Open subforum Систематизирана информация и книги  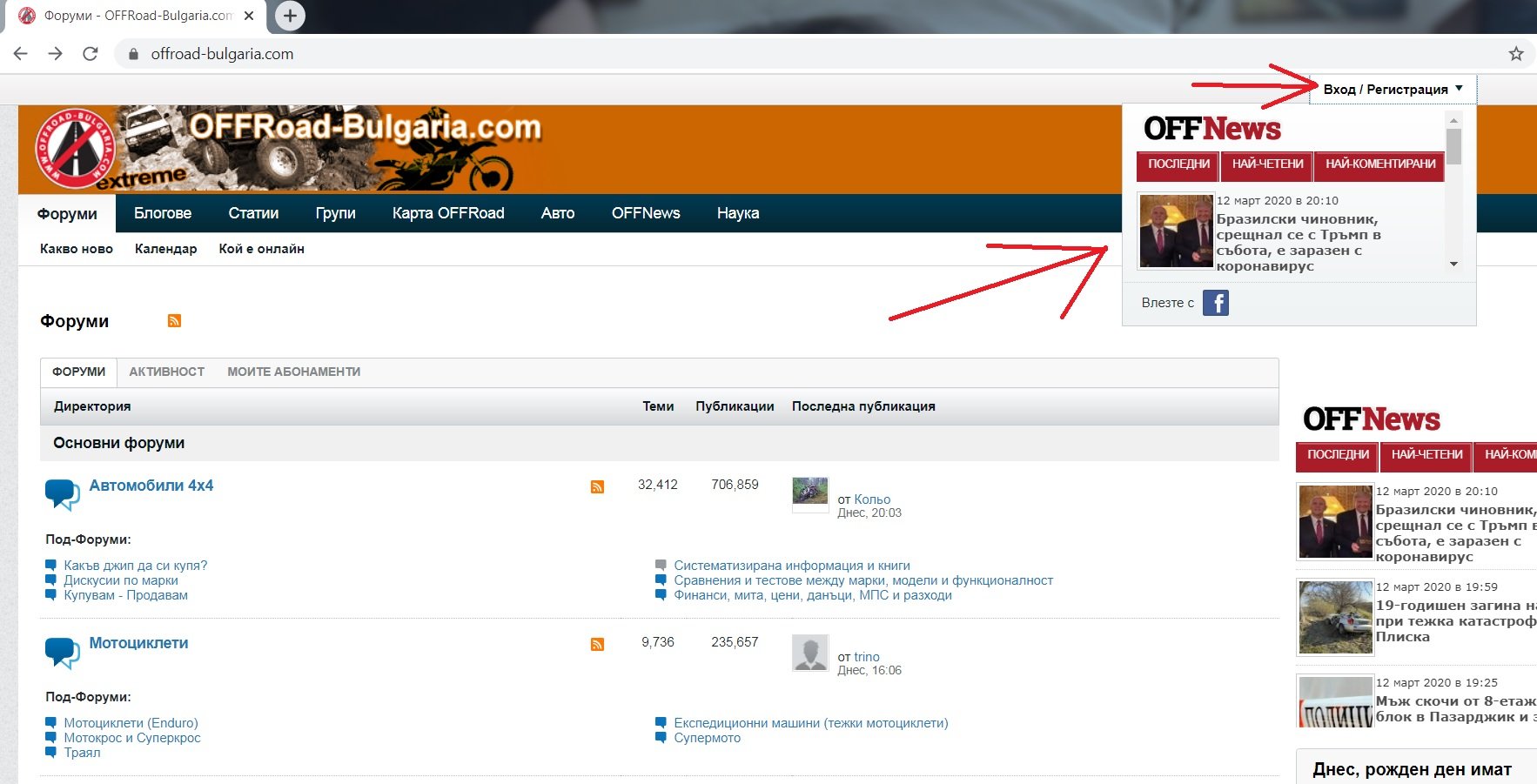pos(792,566)
